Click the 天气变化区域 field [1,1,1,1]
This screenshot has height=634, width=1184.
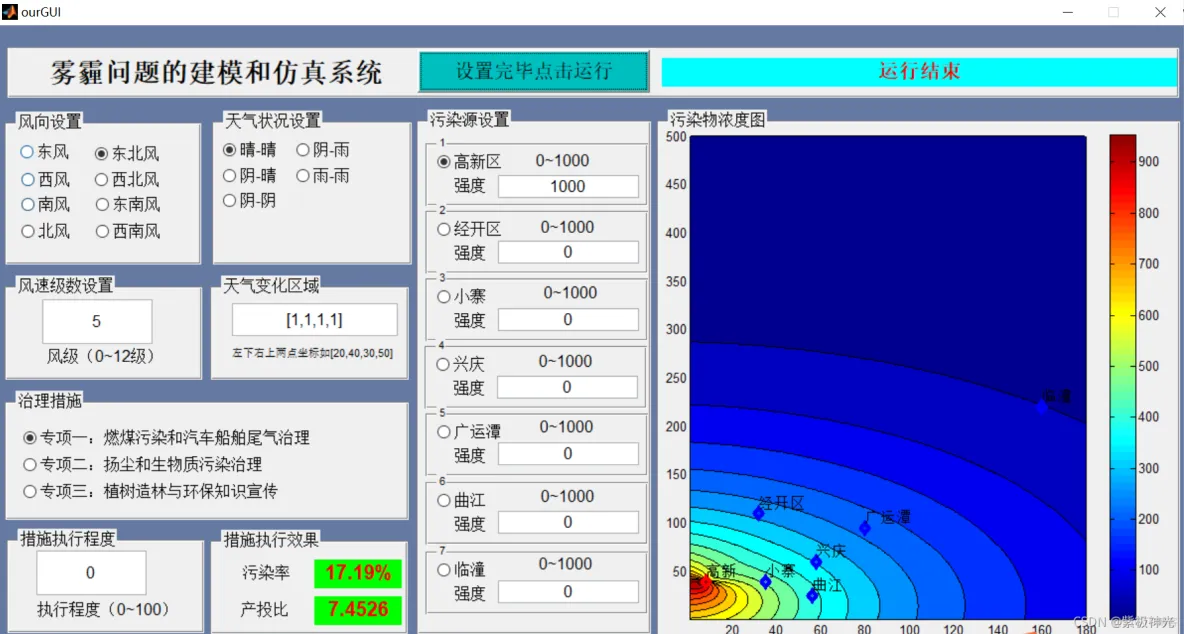click(x=314, y=320)
